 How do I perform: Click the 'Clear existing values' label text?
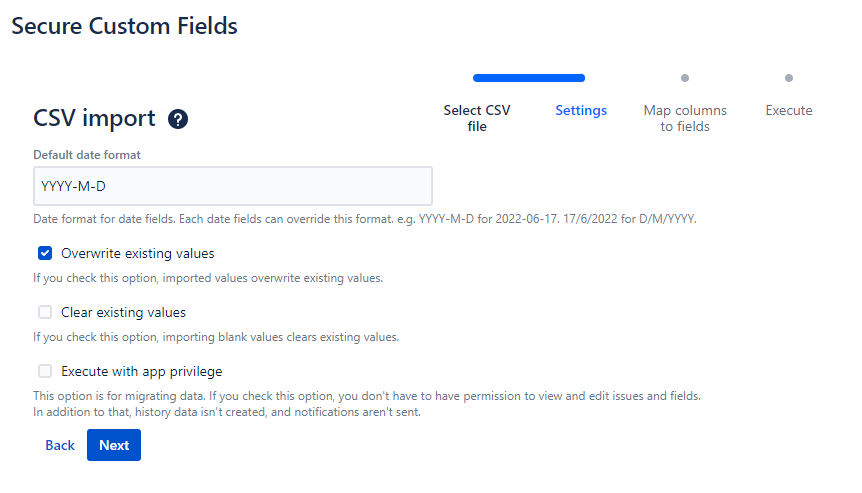click(x=123, y=312)
